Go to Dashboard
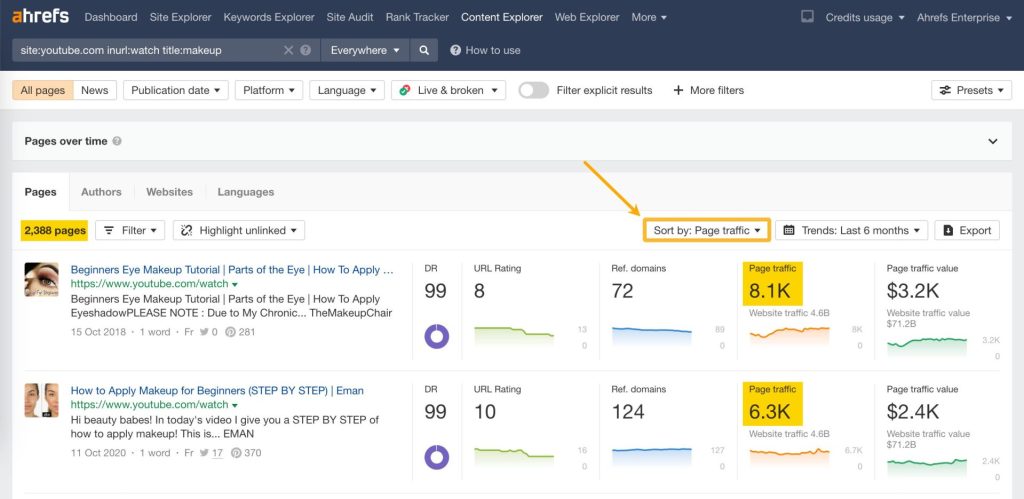The width and height of the screenshot is (1024, 499). (x=111, y=17)
